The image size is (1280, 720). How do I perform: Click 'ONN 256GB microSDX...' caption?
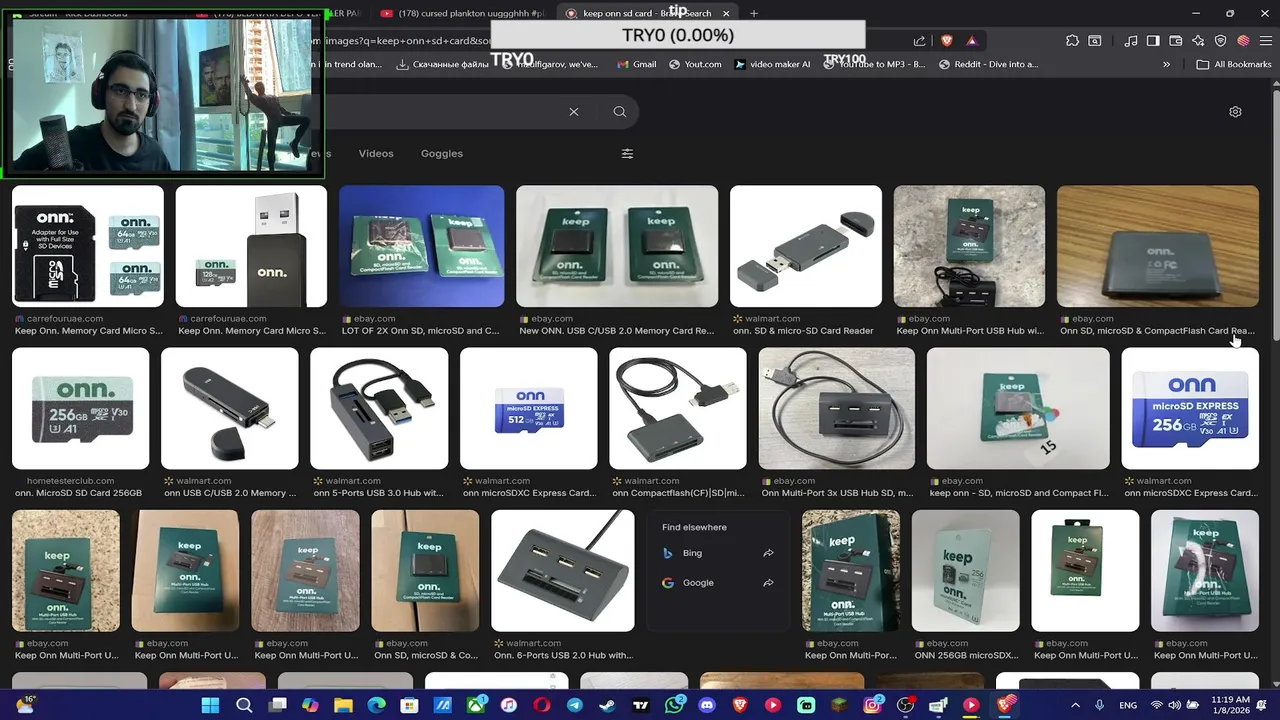pos(966,656)
